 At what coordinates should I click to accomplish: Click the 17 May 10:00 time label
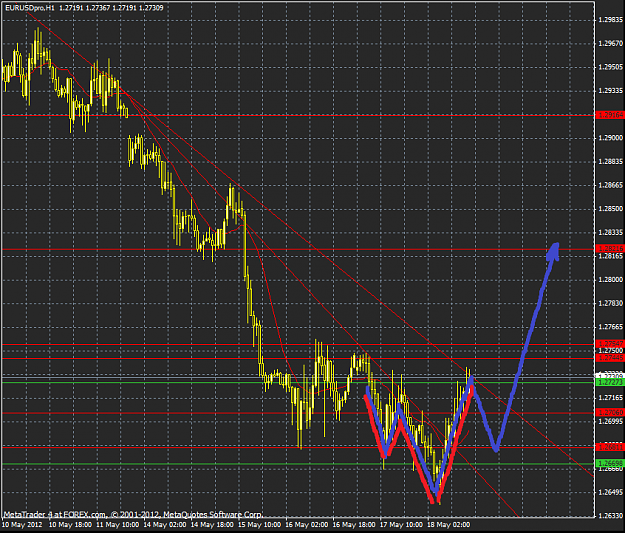401,524
